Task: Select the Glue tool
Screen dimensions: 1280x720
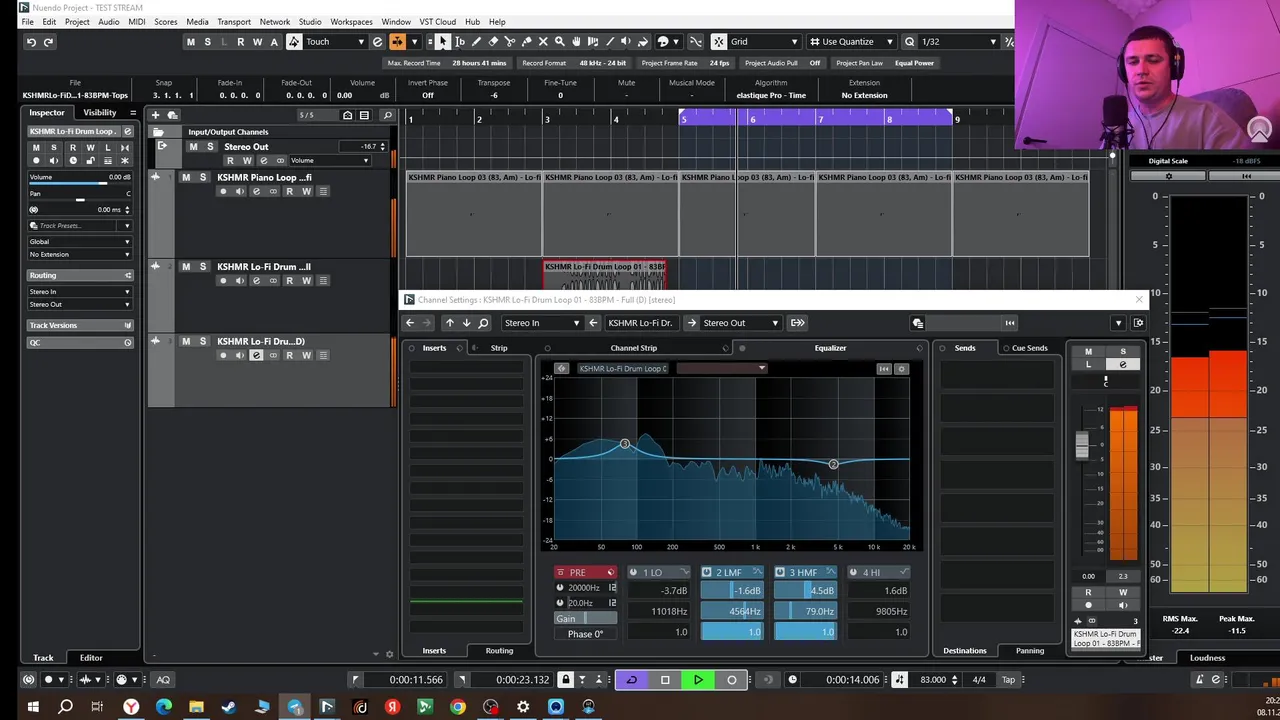Action: click(526, 42)
